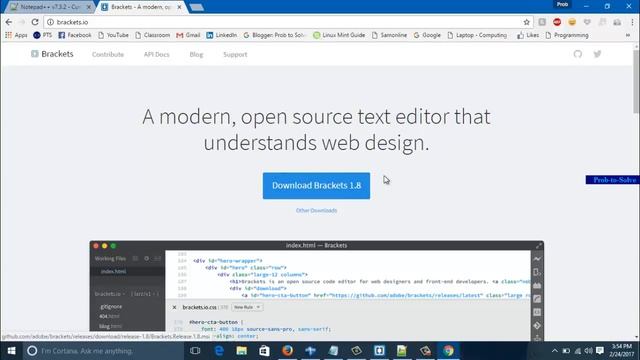Open the Google bookmark

click(x=427, y=35)
